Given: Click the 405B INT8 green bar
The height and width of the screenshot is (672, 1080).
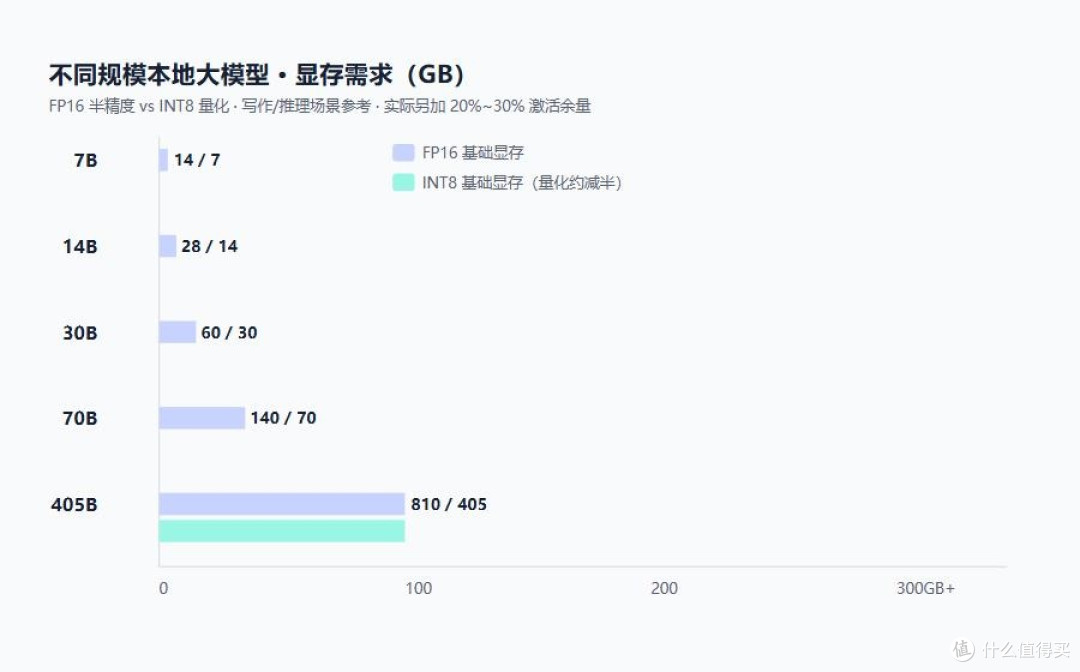Looking at the screenshot, I should [x=282, y=531].
